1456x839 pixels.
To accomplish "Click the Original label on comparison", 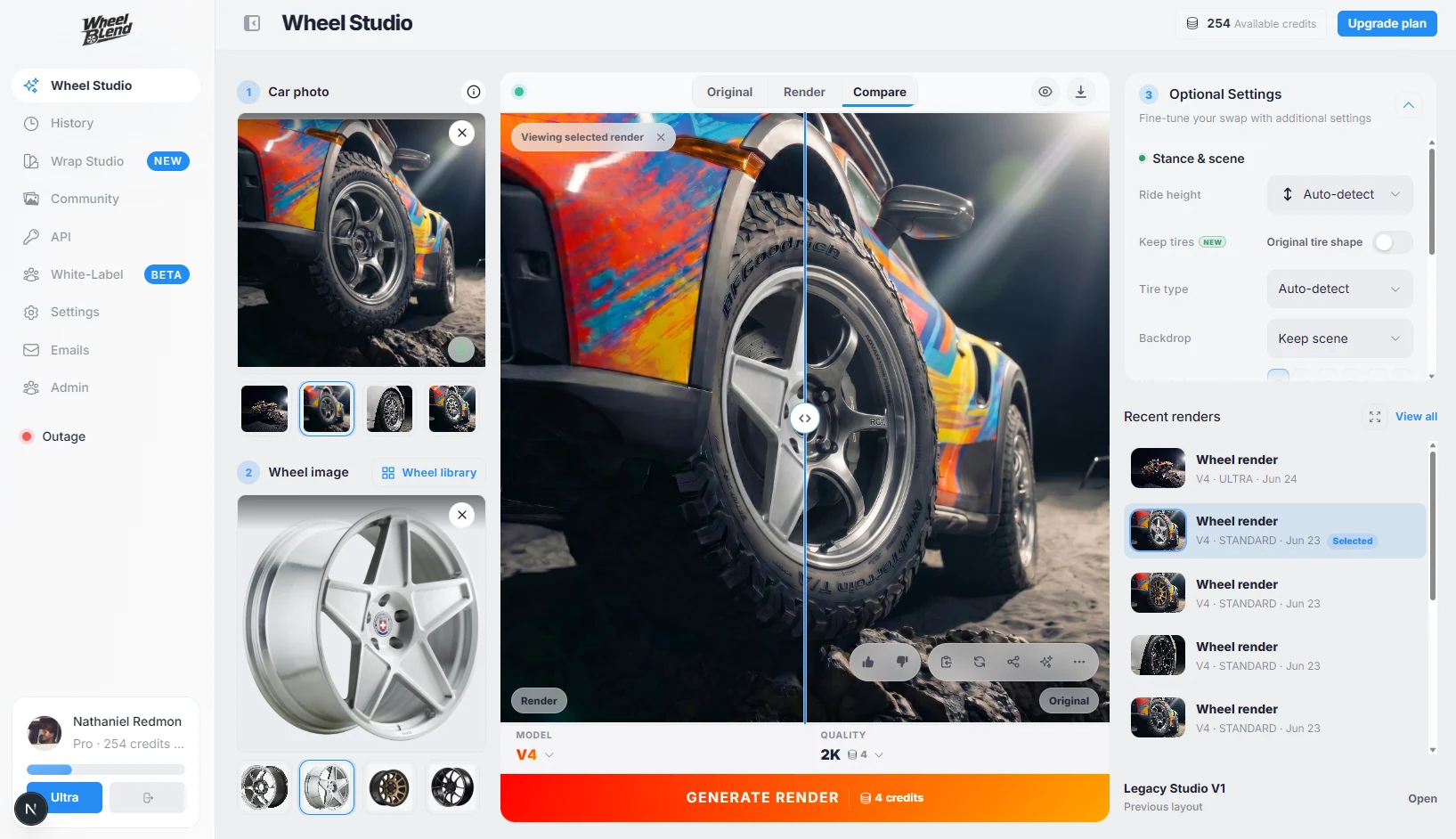I will [1069, 701].
